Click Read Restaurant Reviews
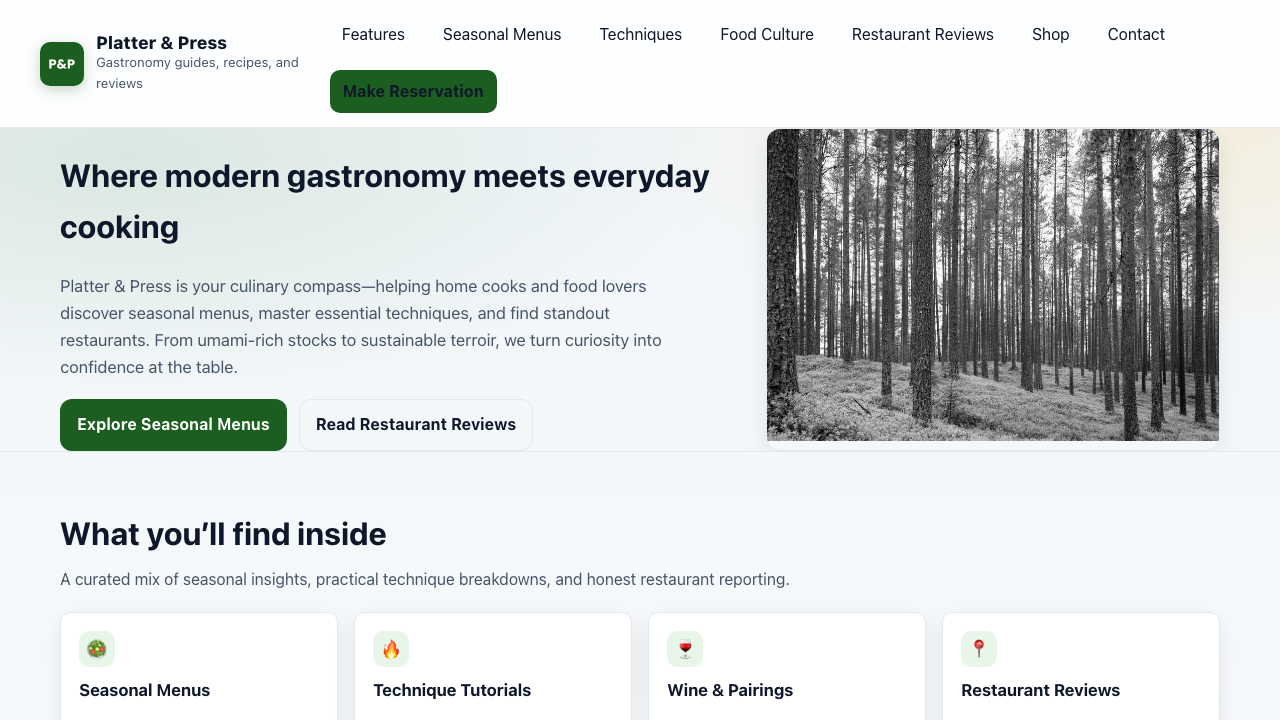Screen dimensions: 1280x720 tap(415, 424)
